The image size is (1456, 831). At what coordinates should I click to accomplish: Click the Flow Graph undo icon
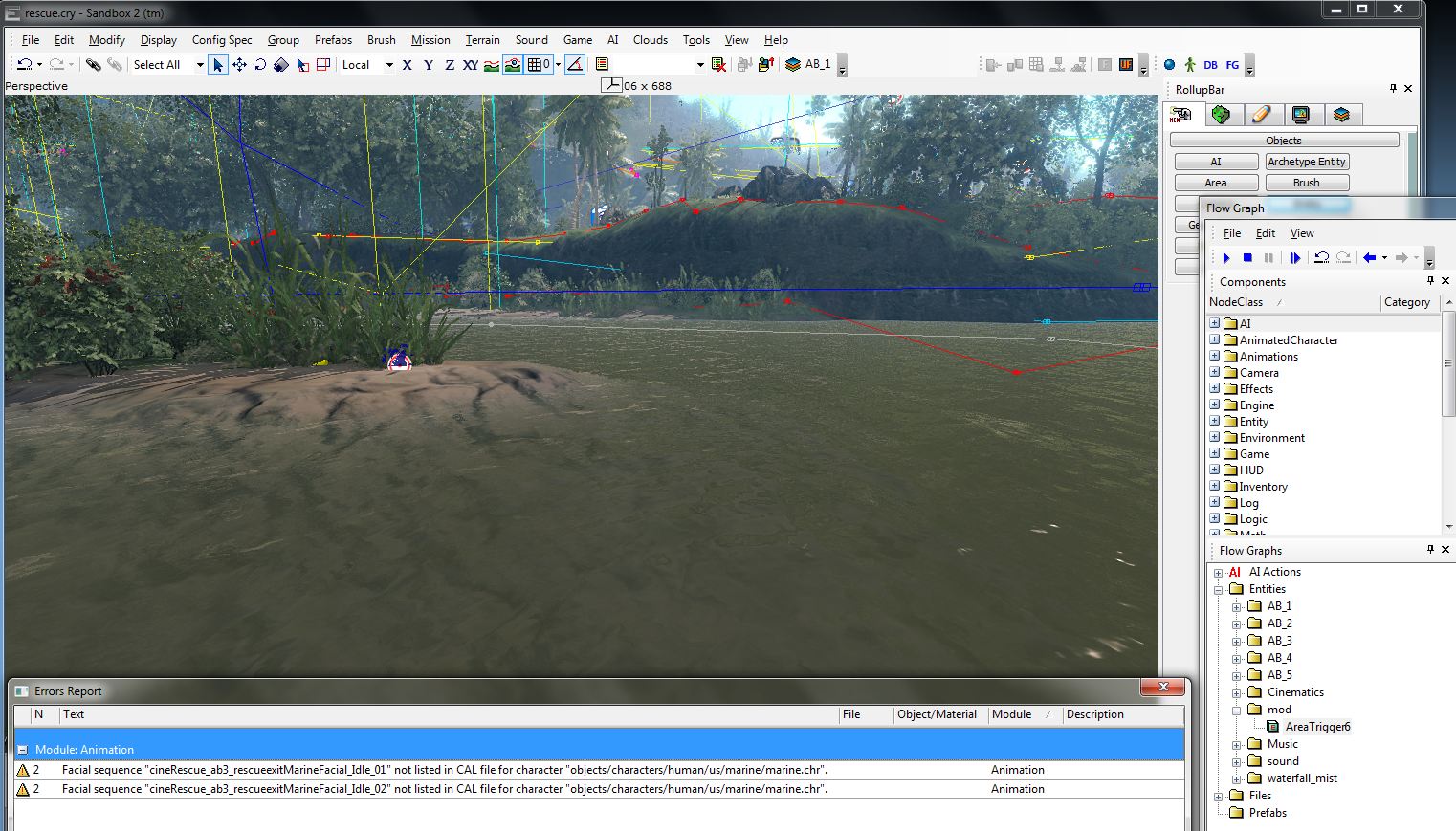(1321, 258)
